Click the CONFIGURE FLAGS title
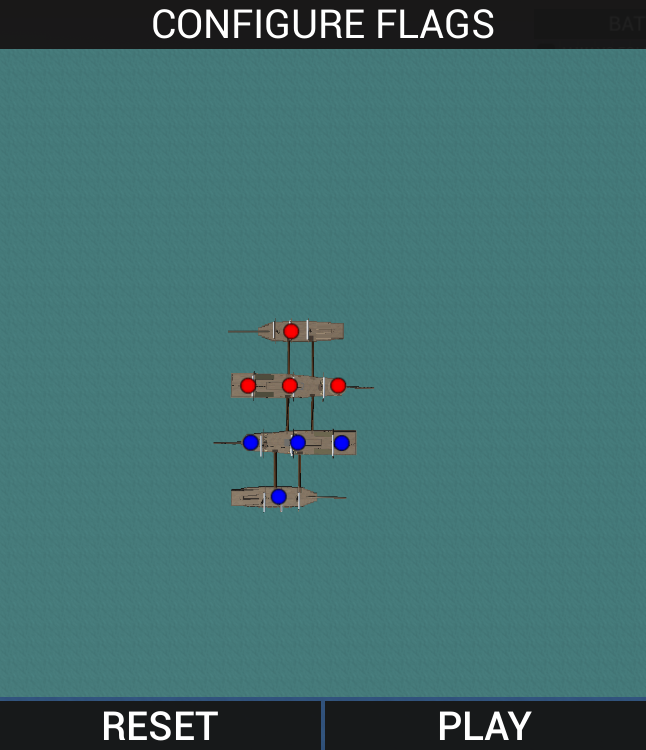This screenshot has width=646, height=750. point(323,24)
